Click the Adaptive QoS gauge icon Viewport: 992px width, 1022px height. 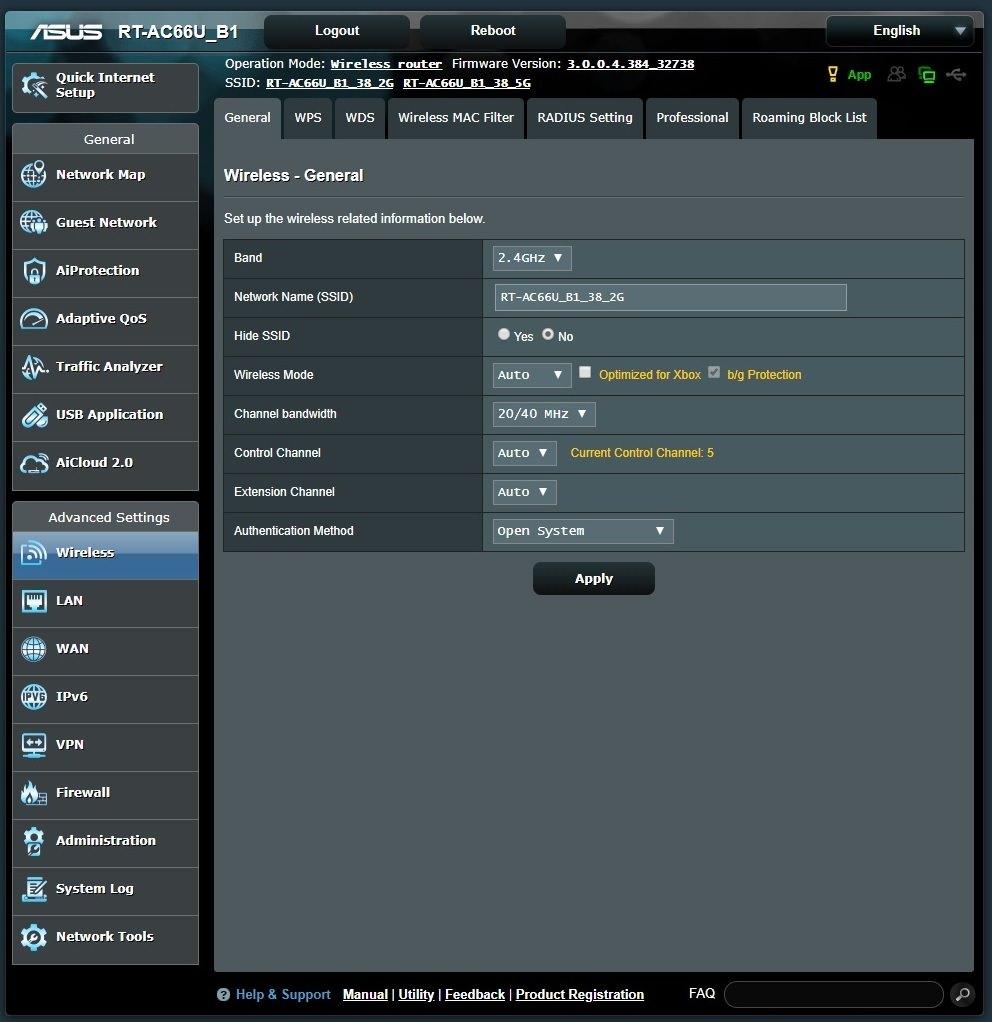tap(34, 319)
